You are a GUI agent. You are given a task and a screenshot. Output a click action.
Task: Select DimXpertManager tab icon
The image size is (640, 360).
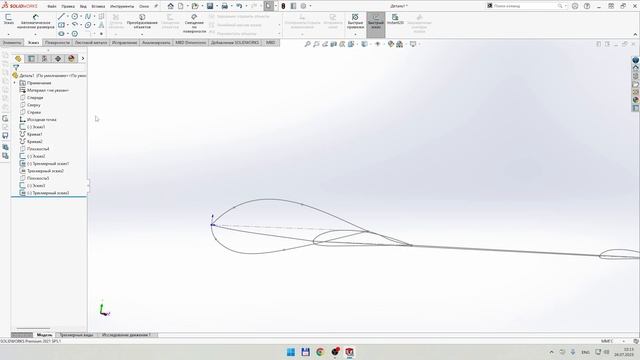click(x=58, y=58)
